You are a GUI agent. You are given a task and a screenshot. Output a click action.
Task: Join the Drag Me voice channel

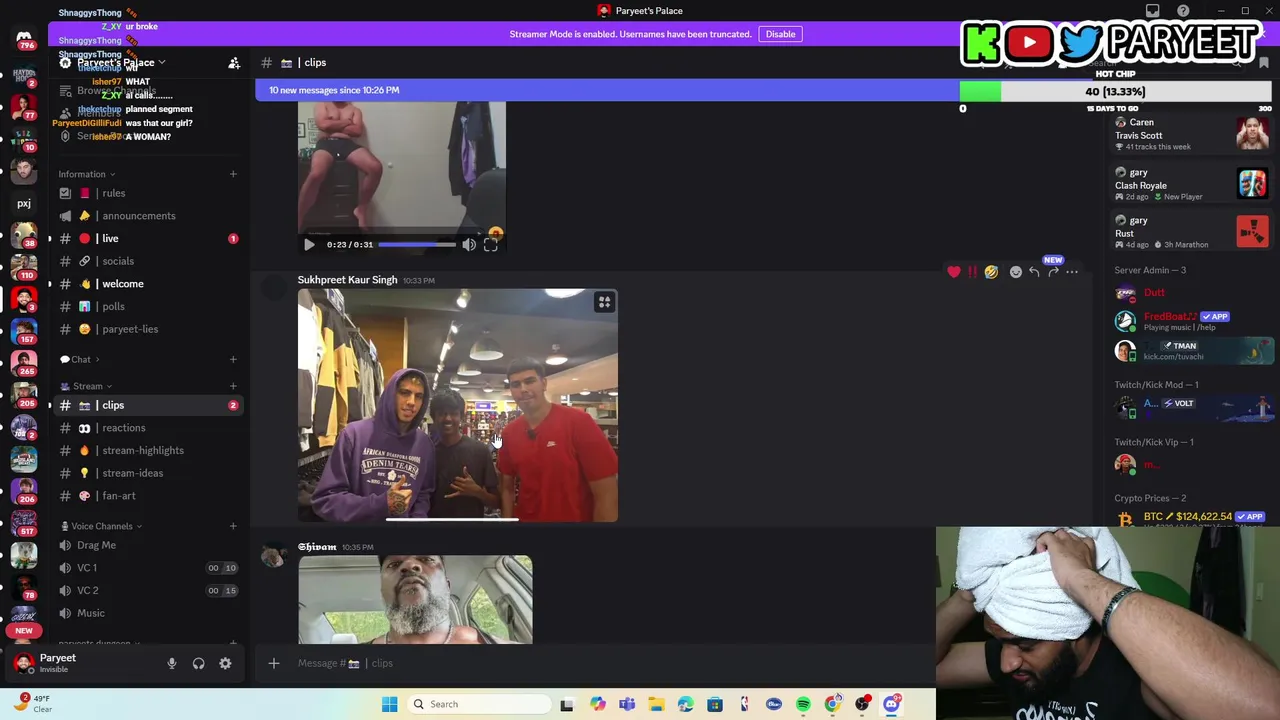pyautogui.click(x=146, y=545)
